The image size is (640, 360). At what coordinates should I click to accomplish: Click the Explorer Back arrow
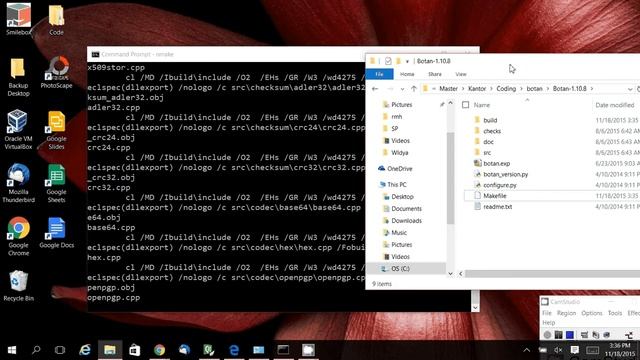[375, 89]
